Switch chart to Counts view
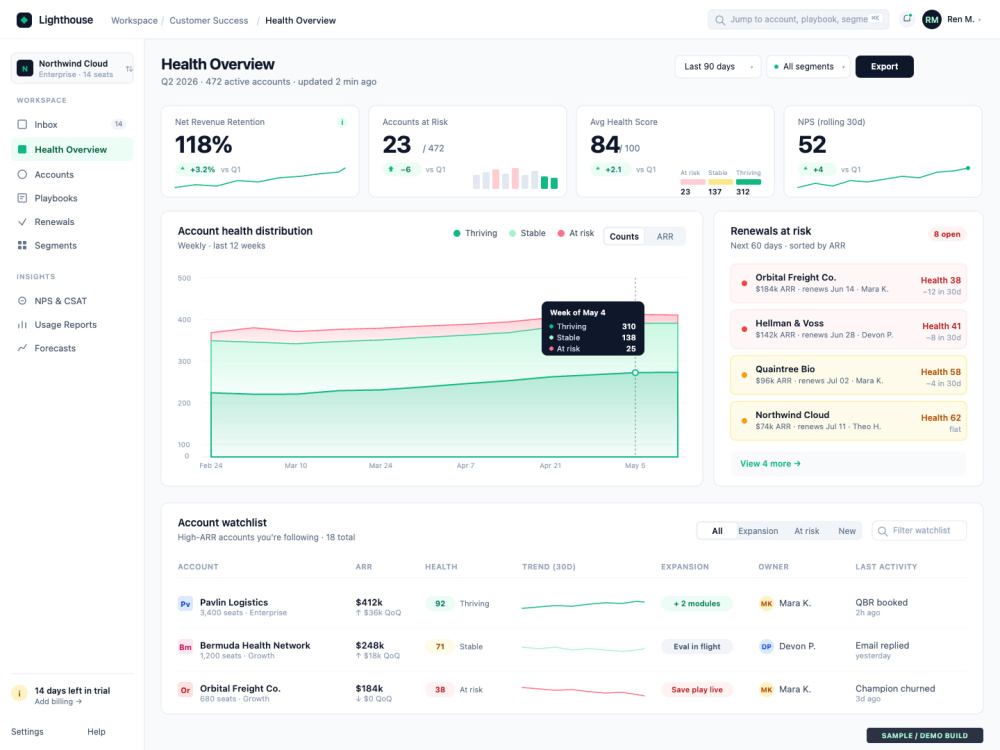The image size is (1000, 750). 624,236
